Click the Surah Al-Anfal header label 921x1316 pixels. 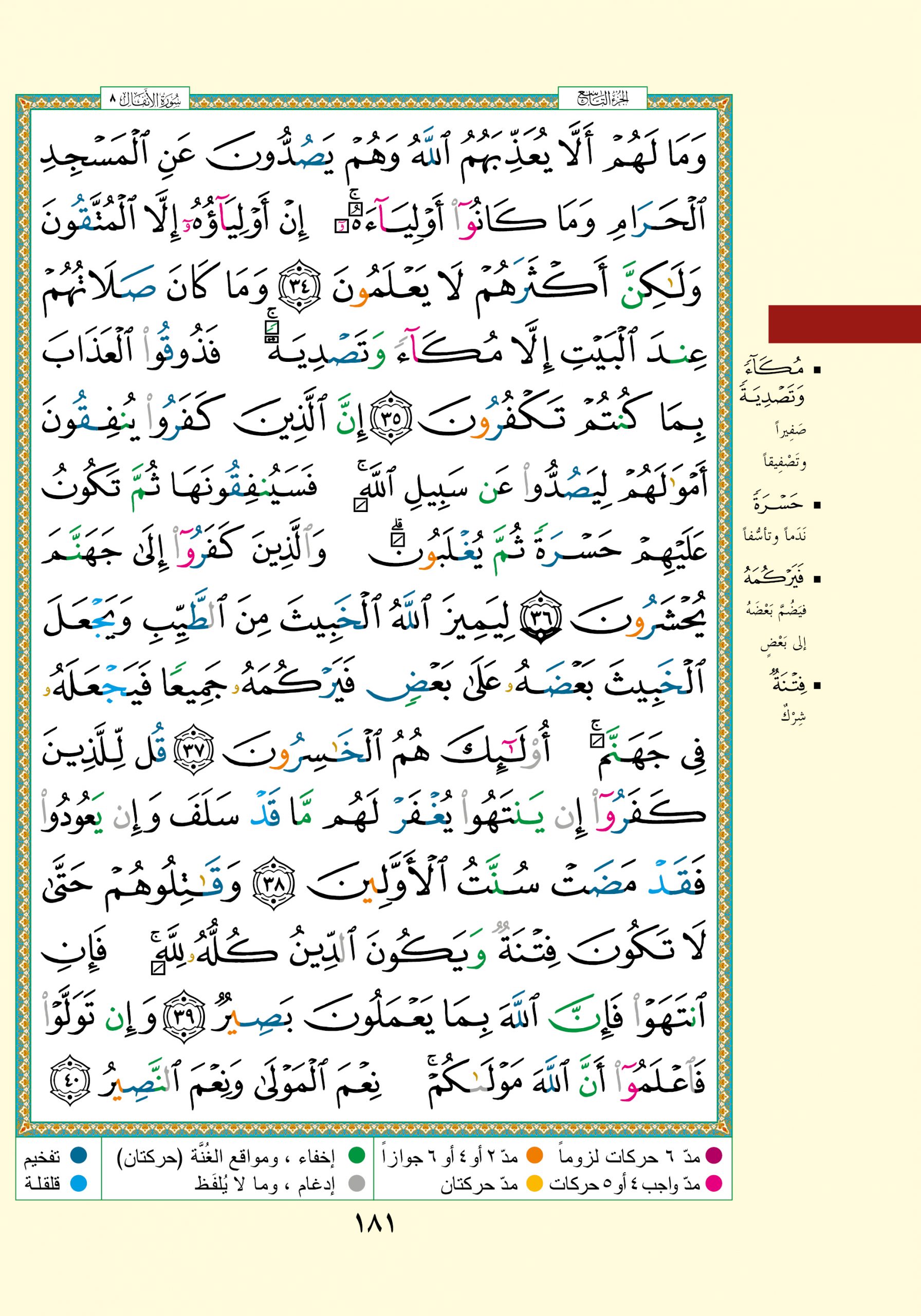pos(144,100)
